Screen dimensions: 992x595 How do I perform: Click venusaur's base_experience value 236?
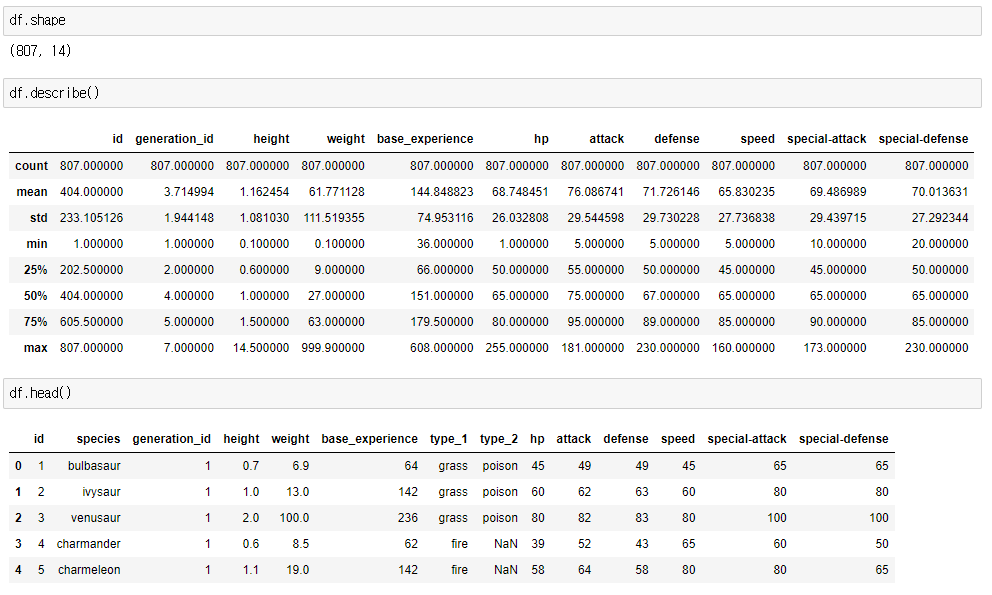tap(408, 518)
